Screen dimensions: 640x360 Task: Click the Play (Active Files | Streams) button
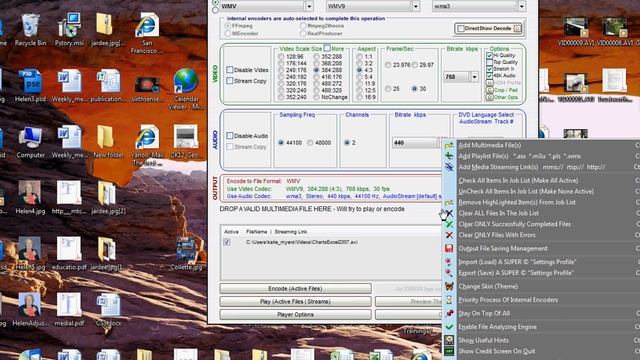(x=296, y=302)
